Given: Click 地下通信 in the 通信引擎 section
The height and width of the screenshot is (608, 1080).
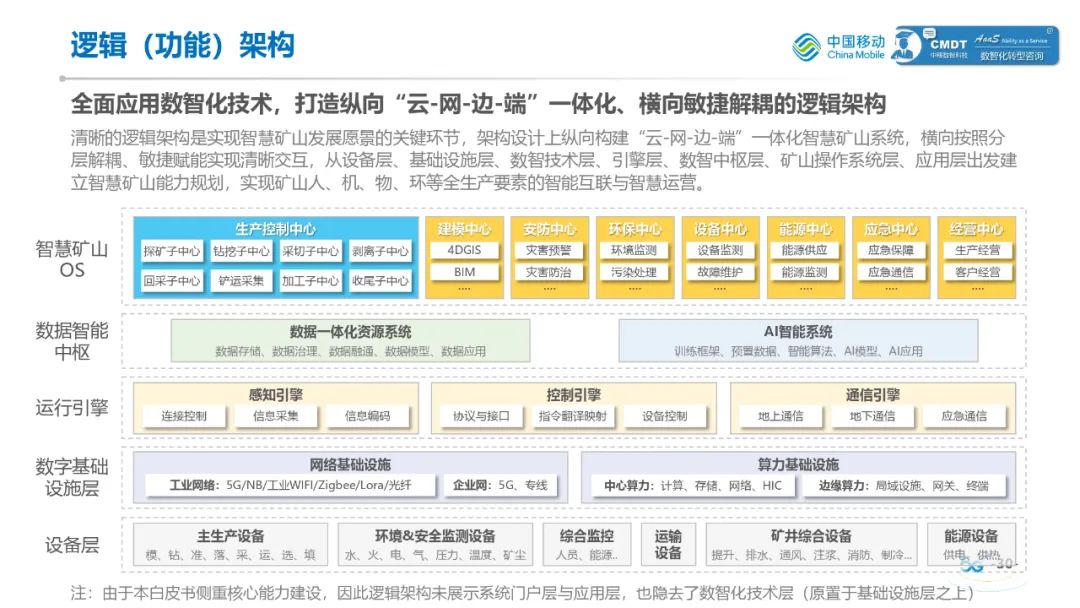Looking at the screenshot, I should pos(872,416).
